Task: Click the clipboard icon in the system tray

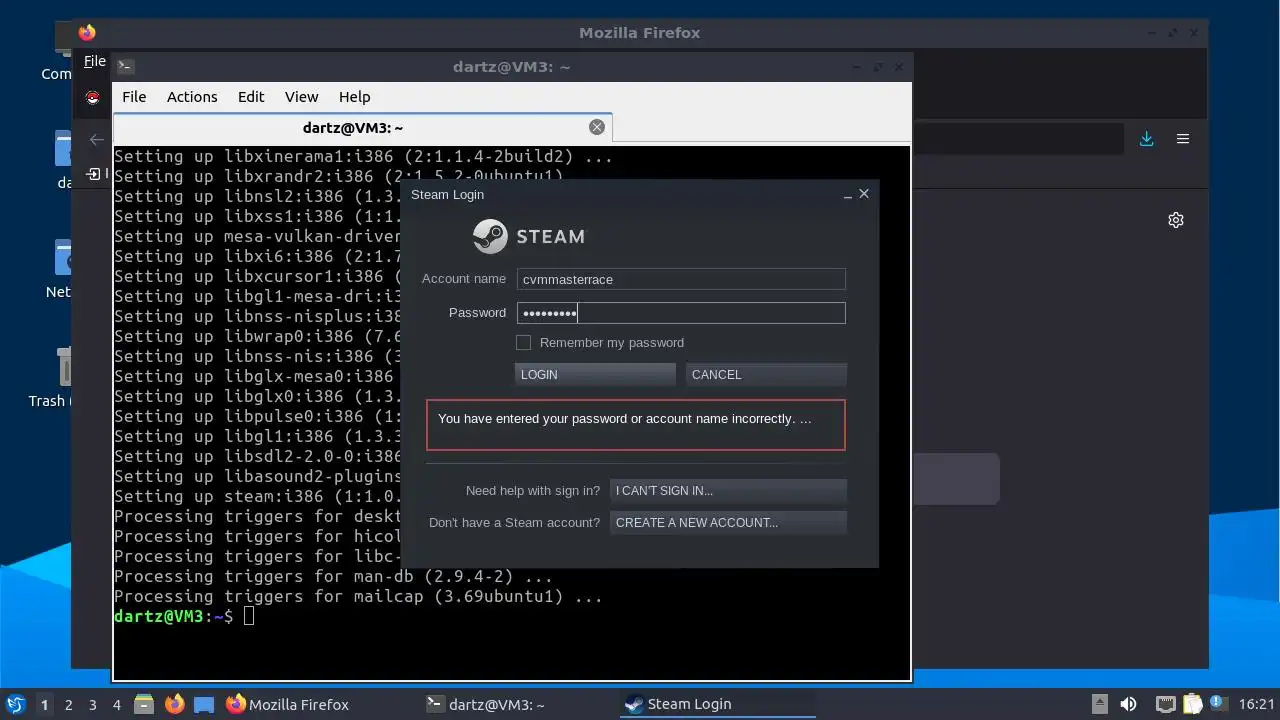Action: (1191, 704)
